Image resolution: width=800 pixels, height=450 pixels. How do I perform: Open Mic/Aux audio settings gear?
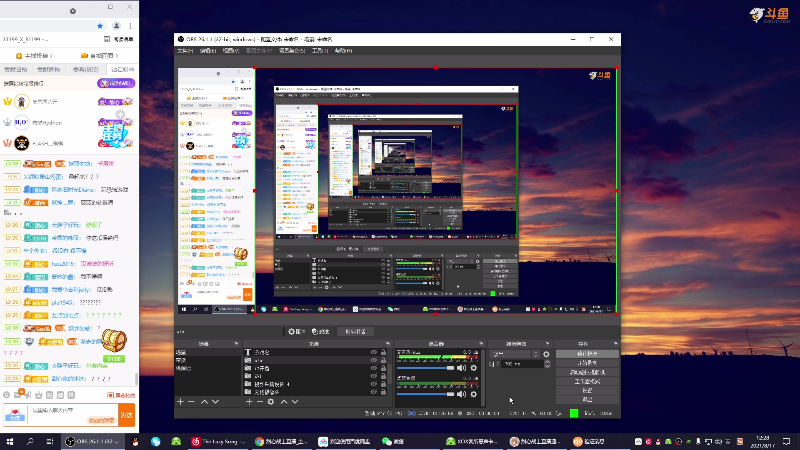(473, 368)
